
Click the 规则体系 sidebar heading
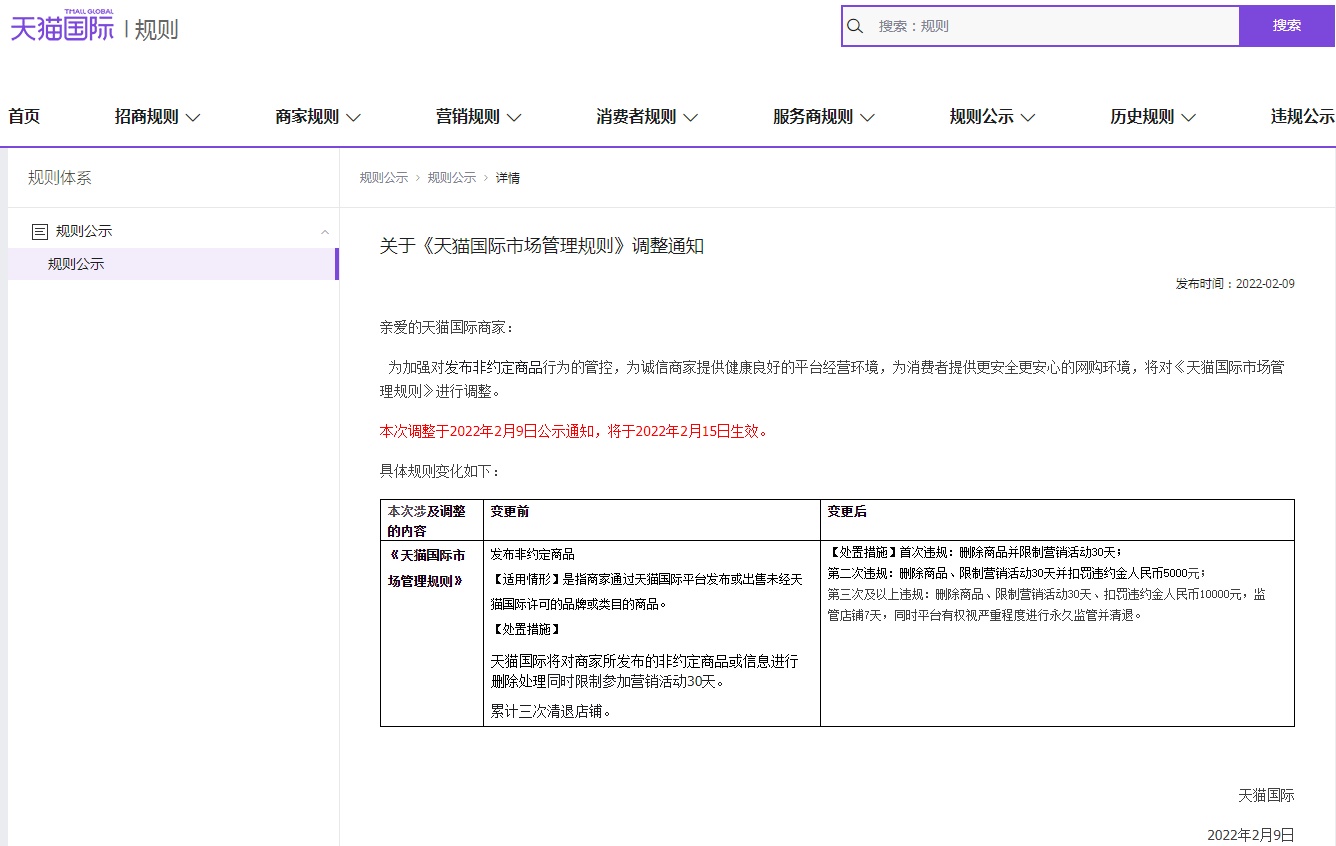pos(60,178)
